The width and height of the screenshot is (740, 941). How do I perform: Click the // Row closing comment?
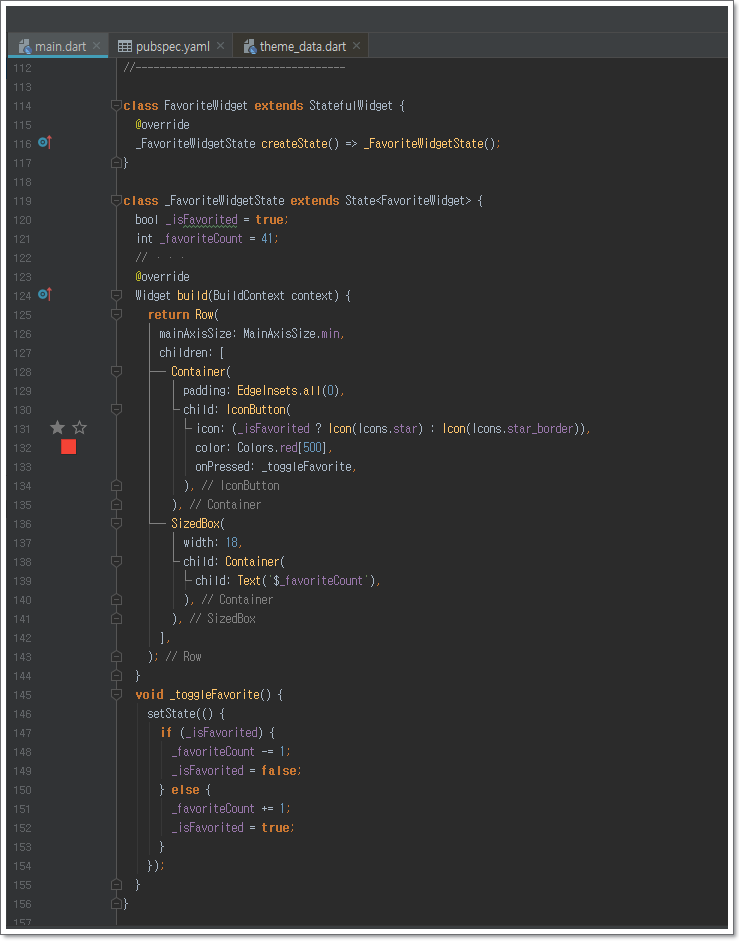(184, 657)
